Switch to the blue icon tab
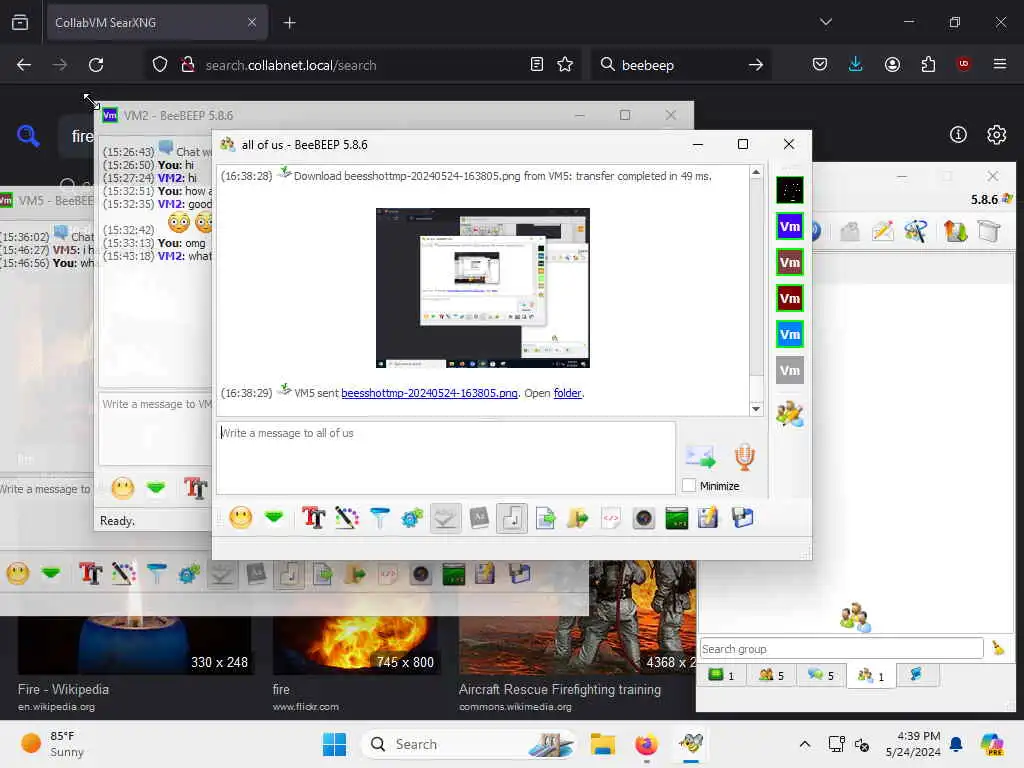1024x768 pixels. click(x=916, y=675)
